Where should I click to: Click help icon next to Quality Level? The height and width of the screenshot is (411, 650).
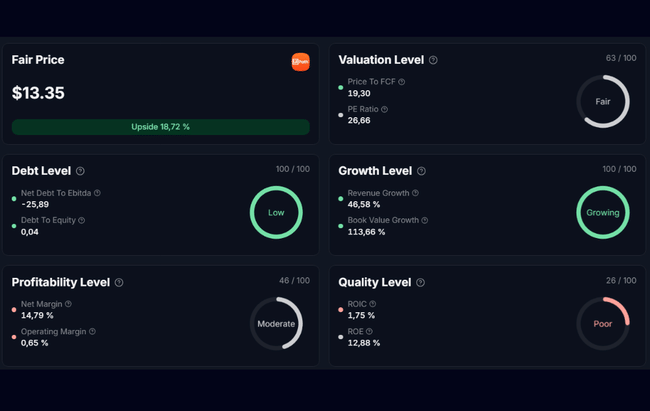point(419,283)
